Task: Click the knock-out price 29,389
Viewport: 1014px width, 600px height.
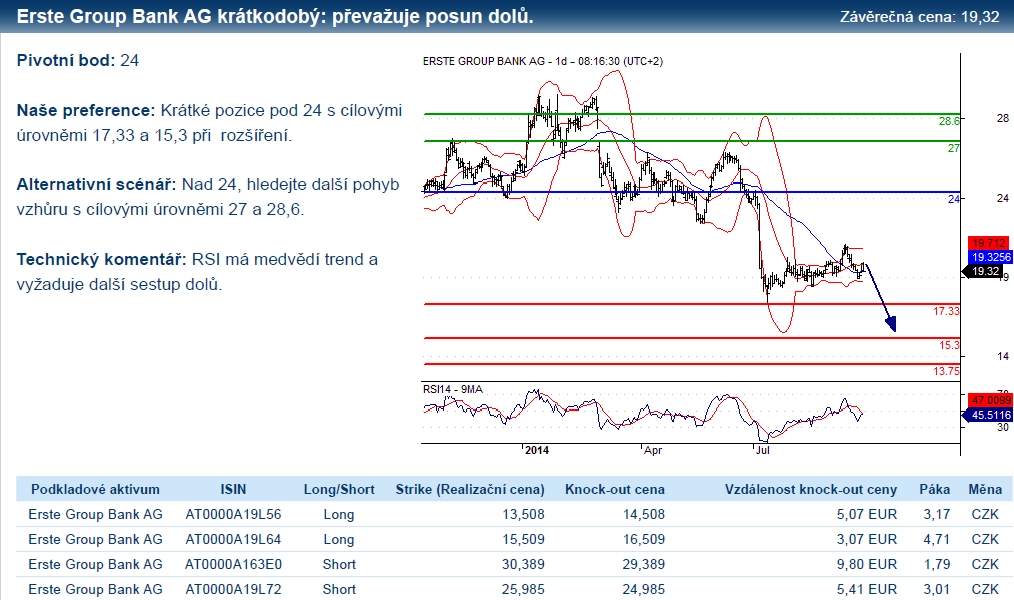Action: (x=643, y=564)
